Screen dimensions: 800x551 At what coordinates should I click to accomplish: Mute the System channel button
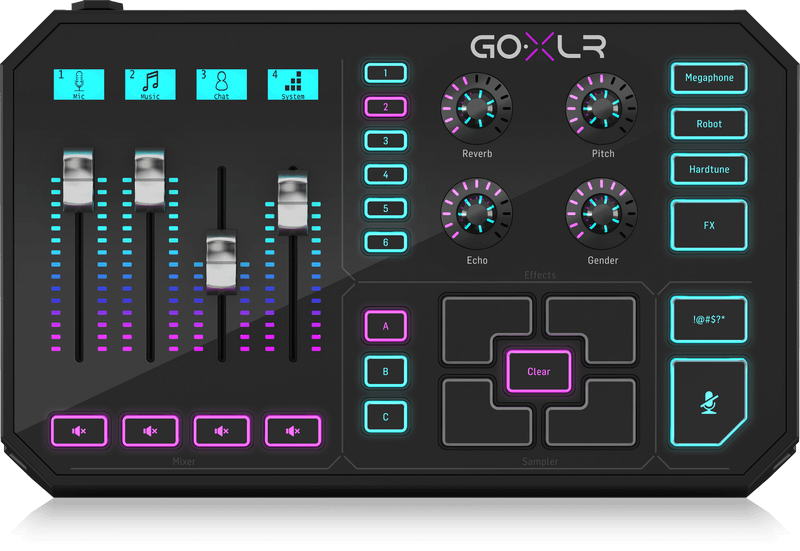293,431
